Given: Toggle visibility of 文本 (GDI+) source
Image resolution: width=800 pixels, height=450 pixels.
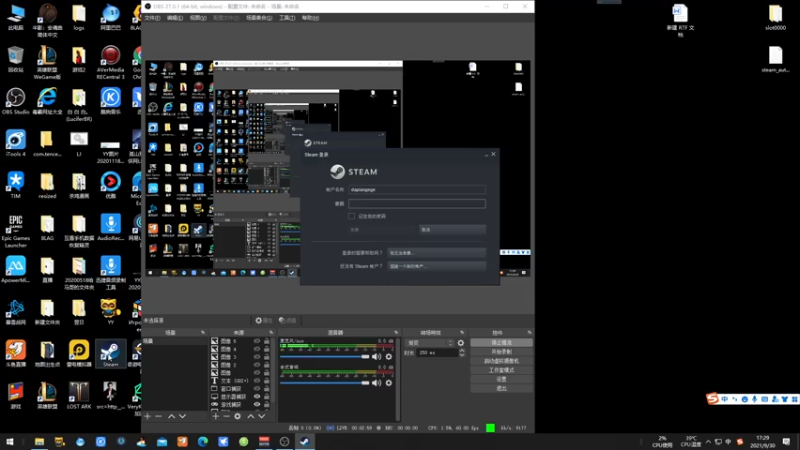Looking at the screenshot, I should [x=257, y=381].
